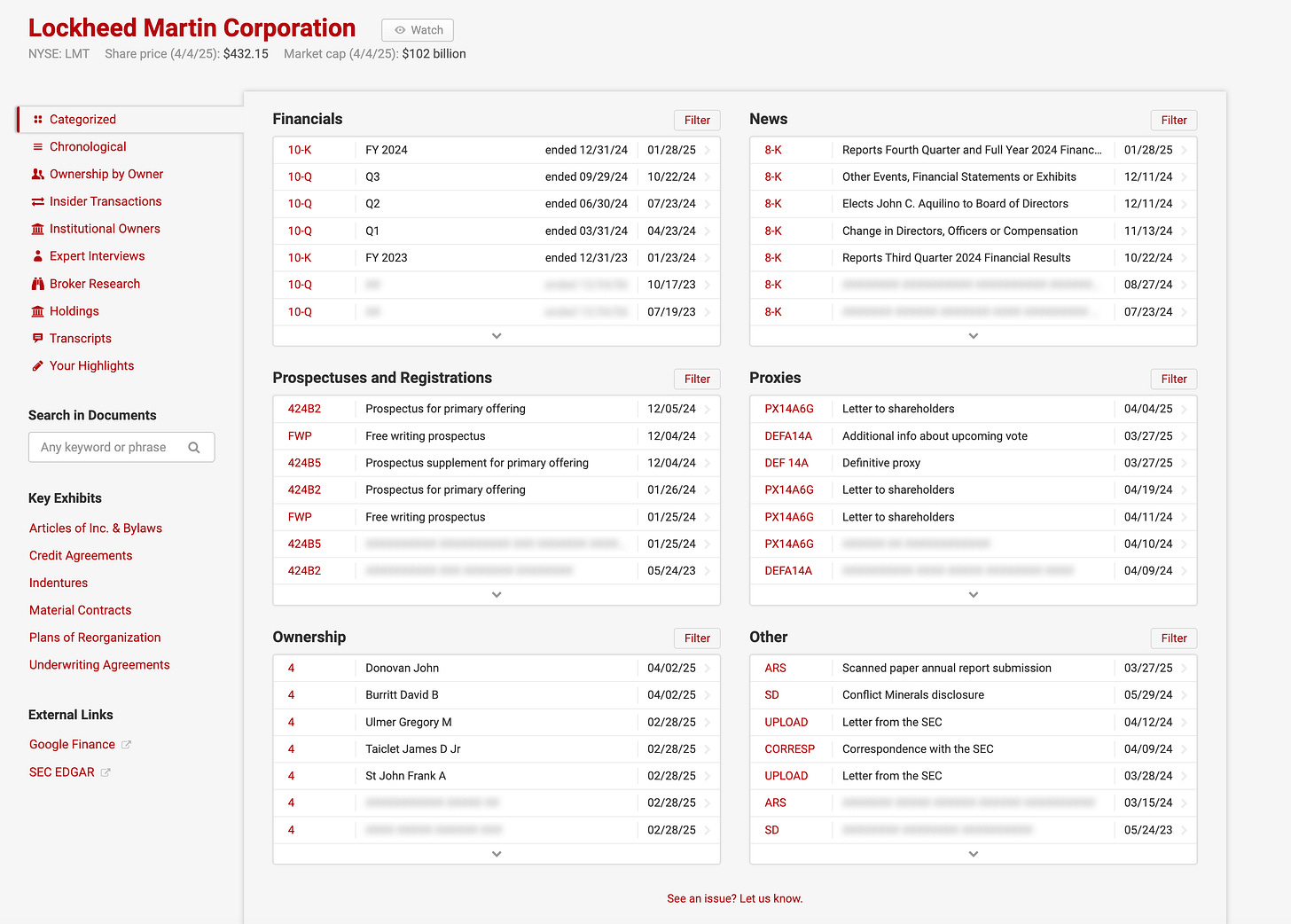Image resolution: width=1291 pixels, height=924 pixels.
Task: Open Broker Research section
Action: 95,284
